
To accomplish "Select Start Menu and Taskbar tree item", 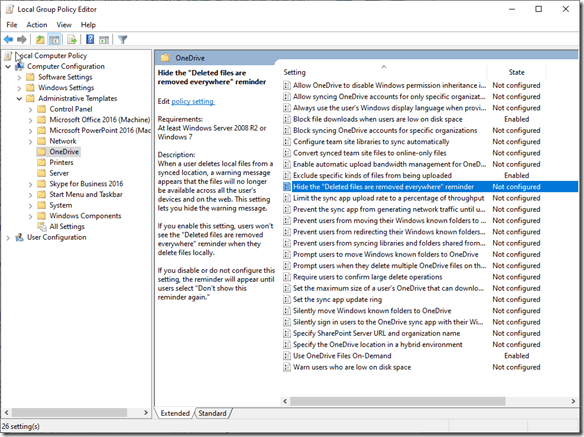I will (86, 194).
